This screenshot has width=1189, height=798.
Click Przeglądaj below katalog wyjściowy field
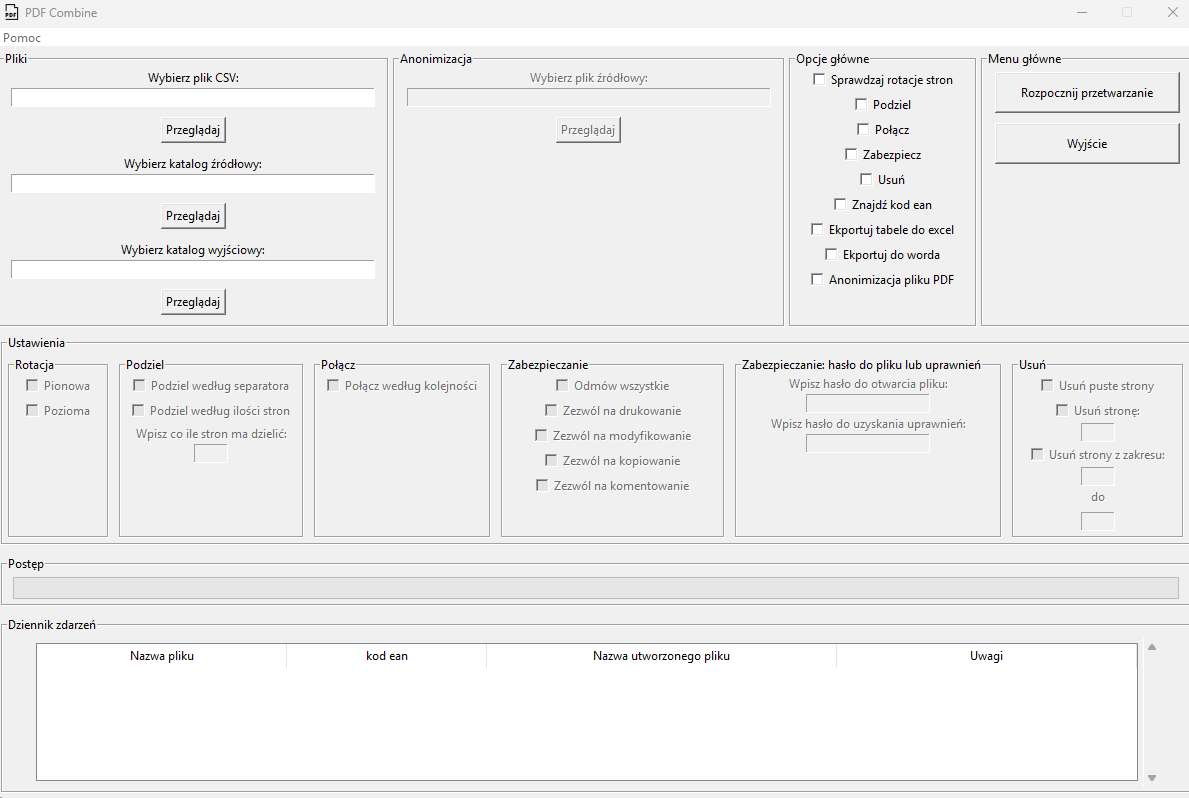193,302
